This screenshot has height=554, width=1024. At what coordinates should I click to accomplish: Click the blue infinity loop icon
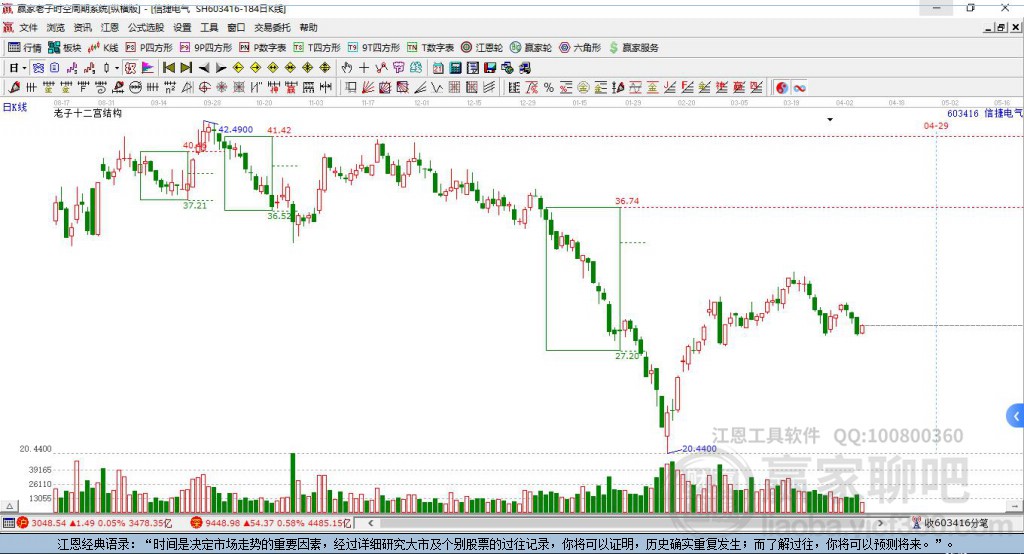pos(799,88)
